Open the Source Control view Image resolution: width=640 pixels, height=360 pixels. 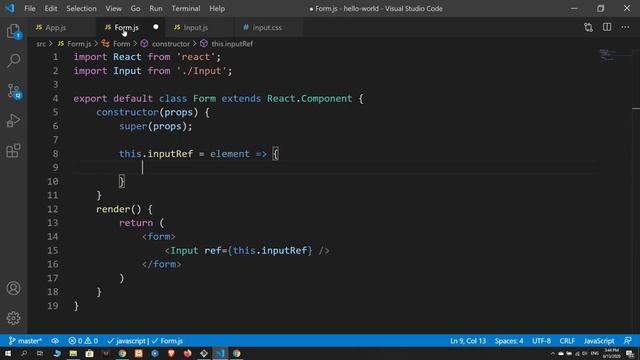coord(14,91)
